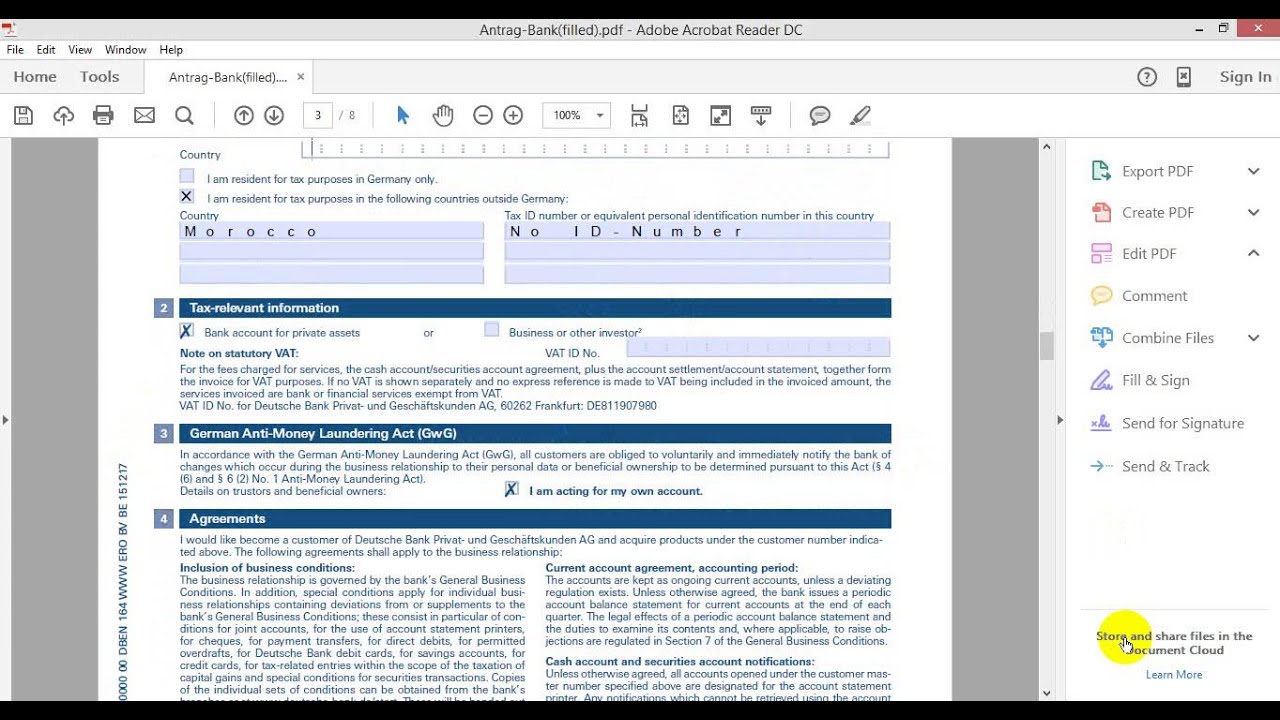The height and width of the screenshot is (720, 1280).
Task: Open the Edit menu
Action: tap(46, 50)
